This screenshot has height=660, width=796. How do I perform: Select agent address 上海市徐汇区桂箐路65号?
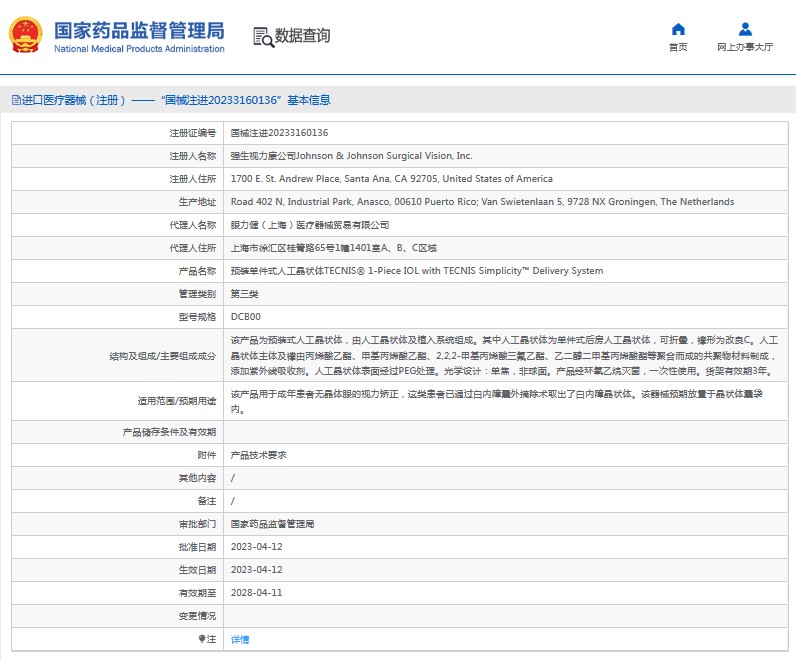334,248
